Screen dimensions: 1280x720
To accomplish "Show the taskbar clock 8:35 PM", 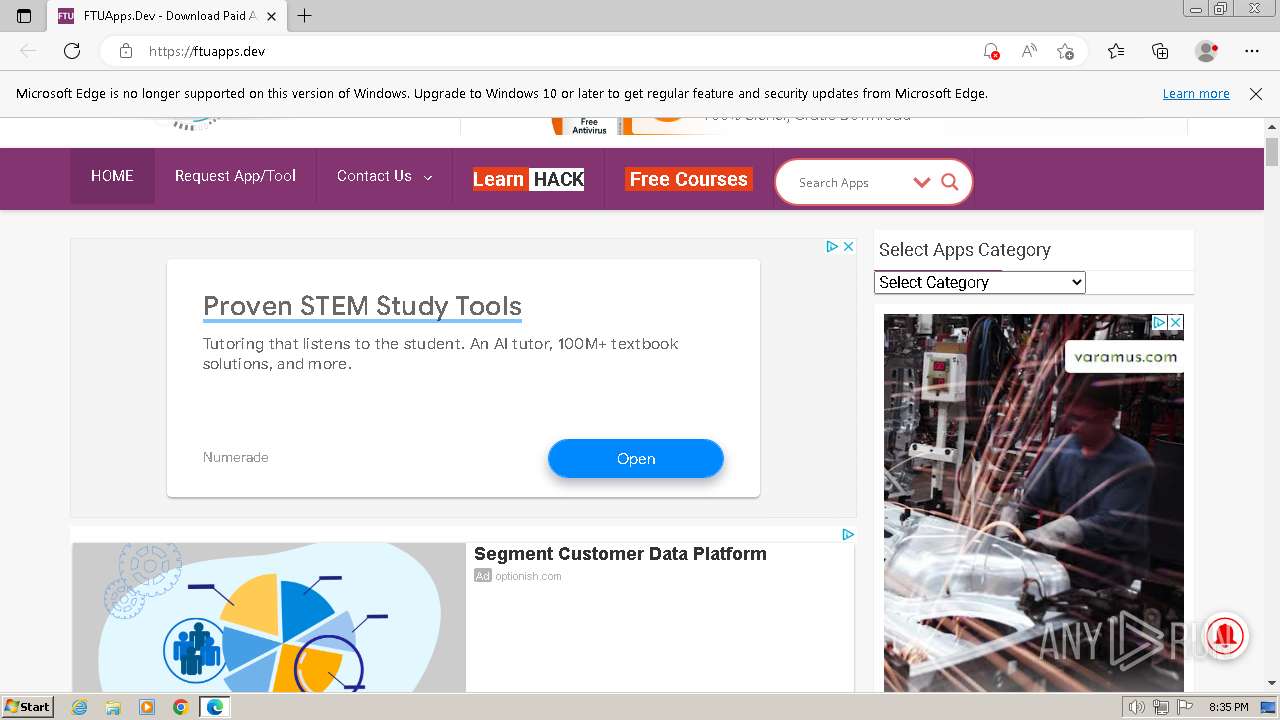I will coord(1229,707).
